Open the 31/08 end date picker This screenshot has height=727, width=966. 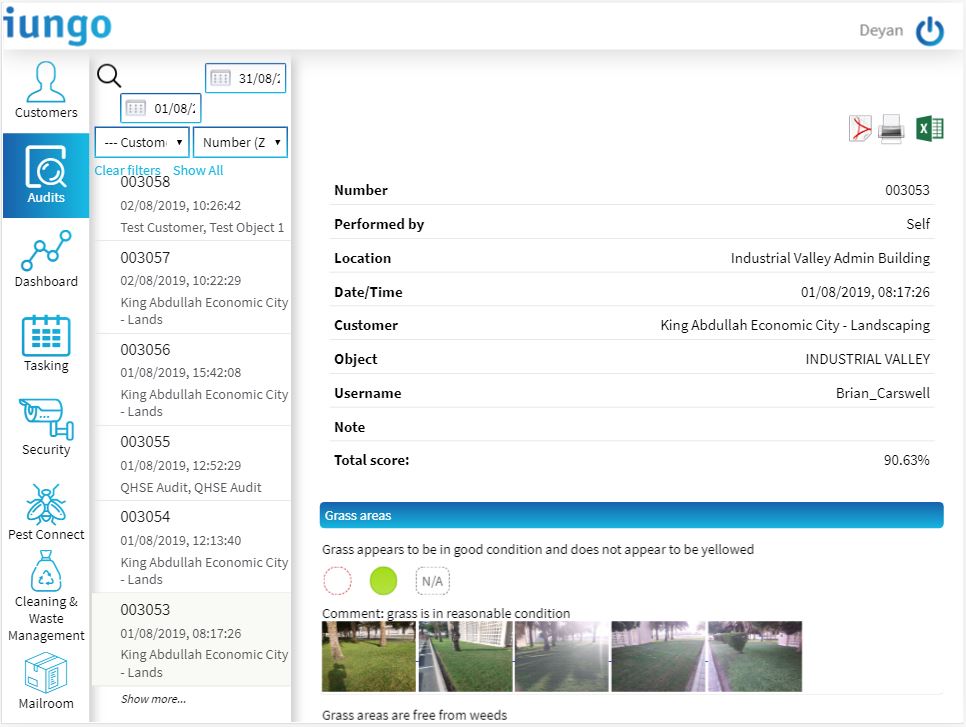tap(246, 78)
